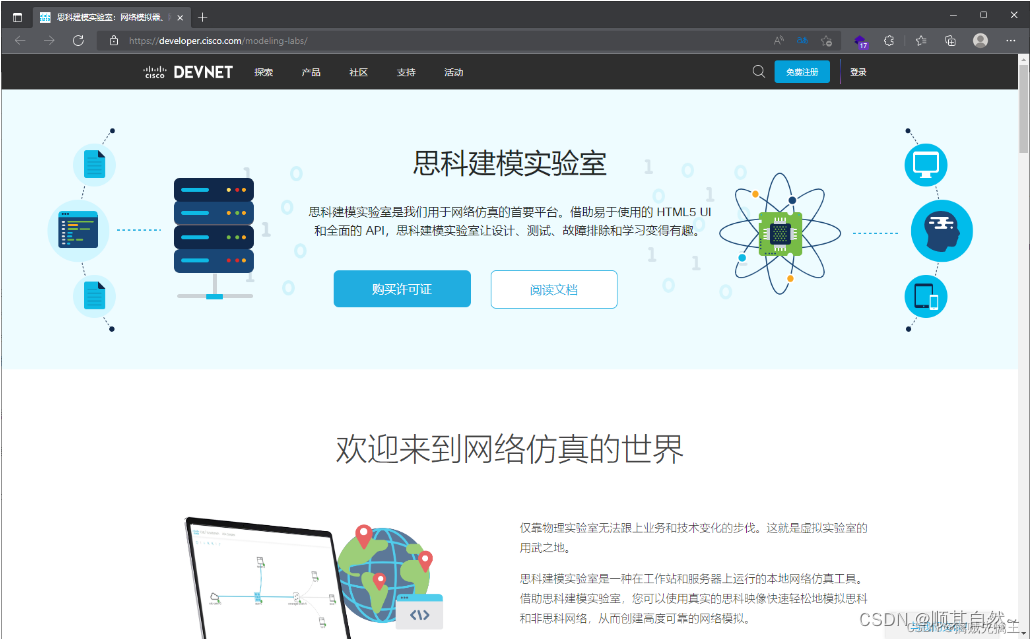
Task: Select the 思科建模实验室 browser tab
Action: pyautogui.click(x=111, y=17)
